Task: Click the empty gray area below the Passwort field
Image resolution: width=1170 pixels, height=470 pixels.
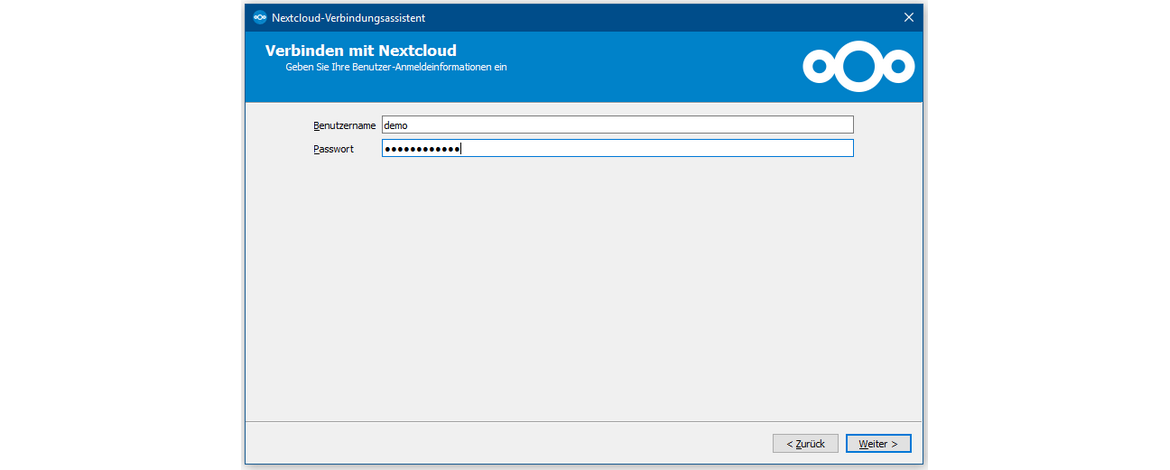Action: click(x=583, y=290)
